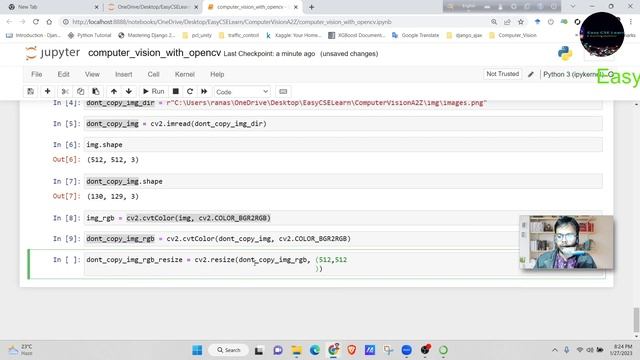
Task: Open File Explorer from taskbar
Action: click(x=296, y=350)
